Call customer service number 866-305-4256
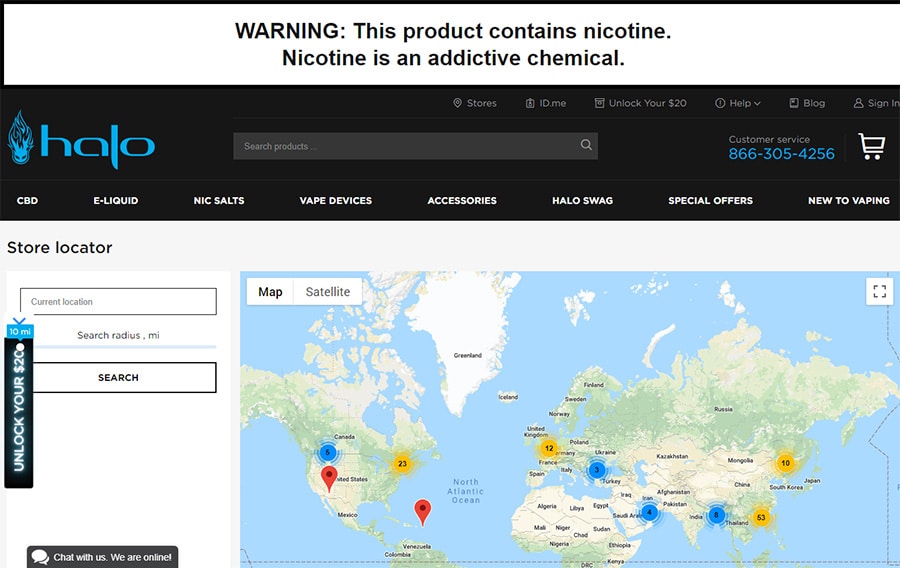The height and width of the screenshot is (568, 900). (x=781, y=154)
